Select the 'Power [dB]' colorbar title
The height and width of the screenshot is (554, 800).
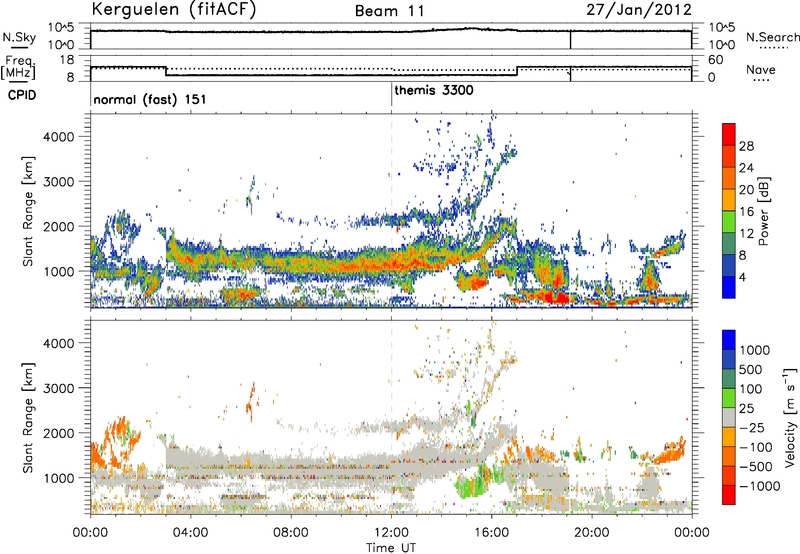764,211
